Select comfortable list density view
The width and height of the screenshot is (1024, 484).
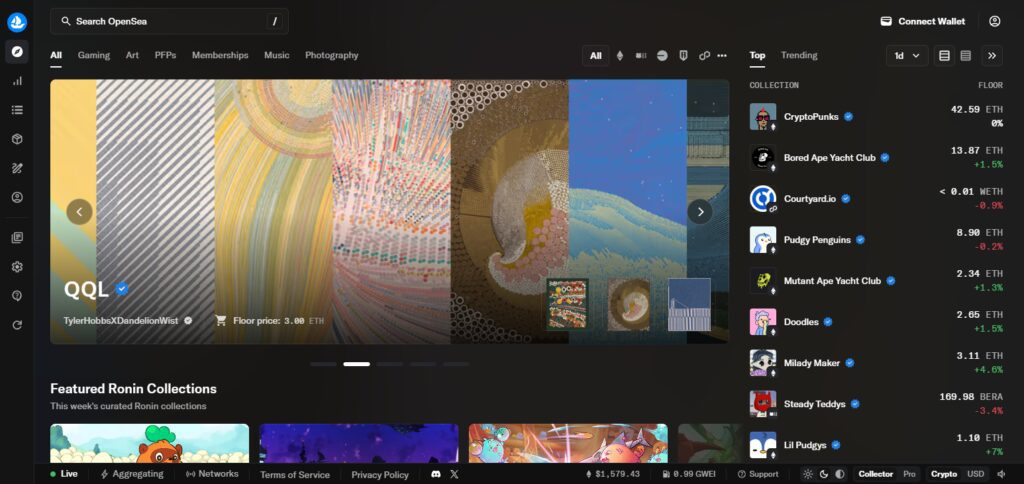point(944,56)
